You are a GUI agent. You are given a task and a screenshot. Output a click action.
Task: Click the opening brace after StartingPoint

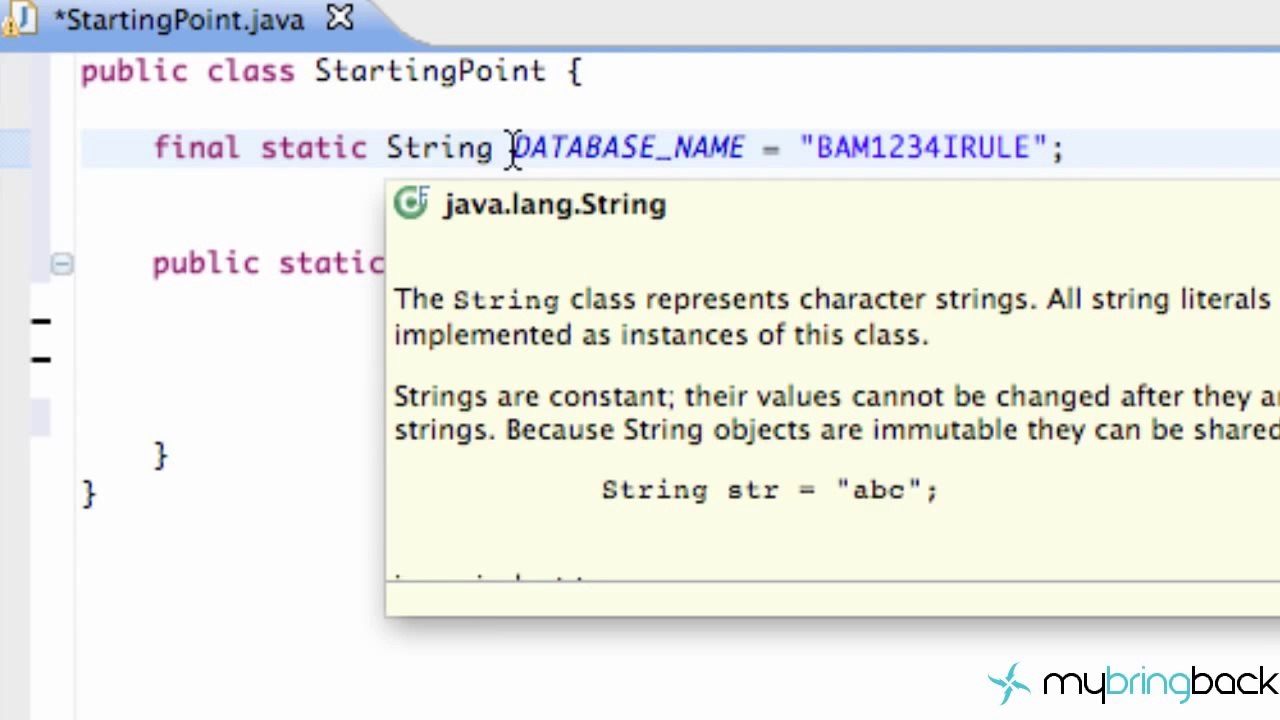point(574,72)
